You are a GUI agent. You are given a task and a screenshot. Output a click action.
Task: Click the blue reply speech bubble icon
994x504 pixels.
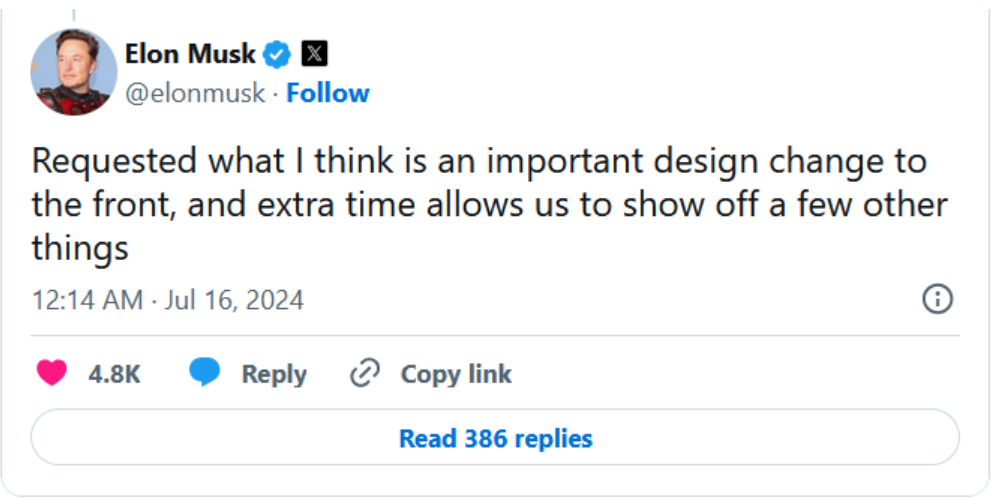point(204,374)
